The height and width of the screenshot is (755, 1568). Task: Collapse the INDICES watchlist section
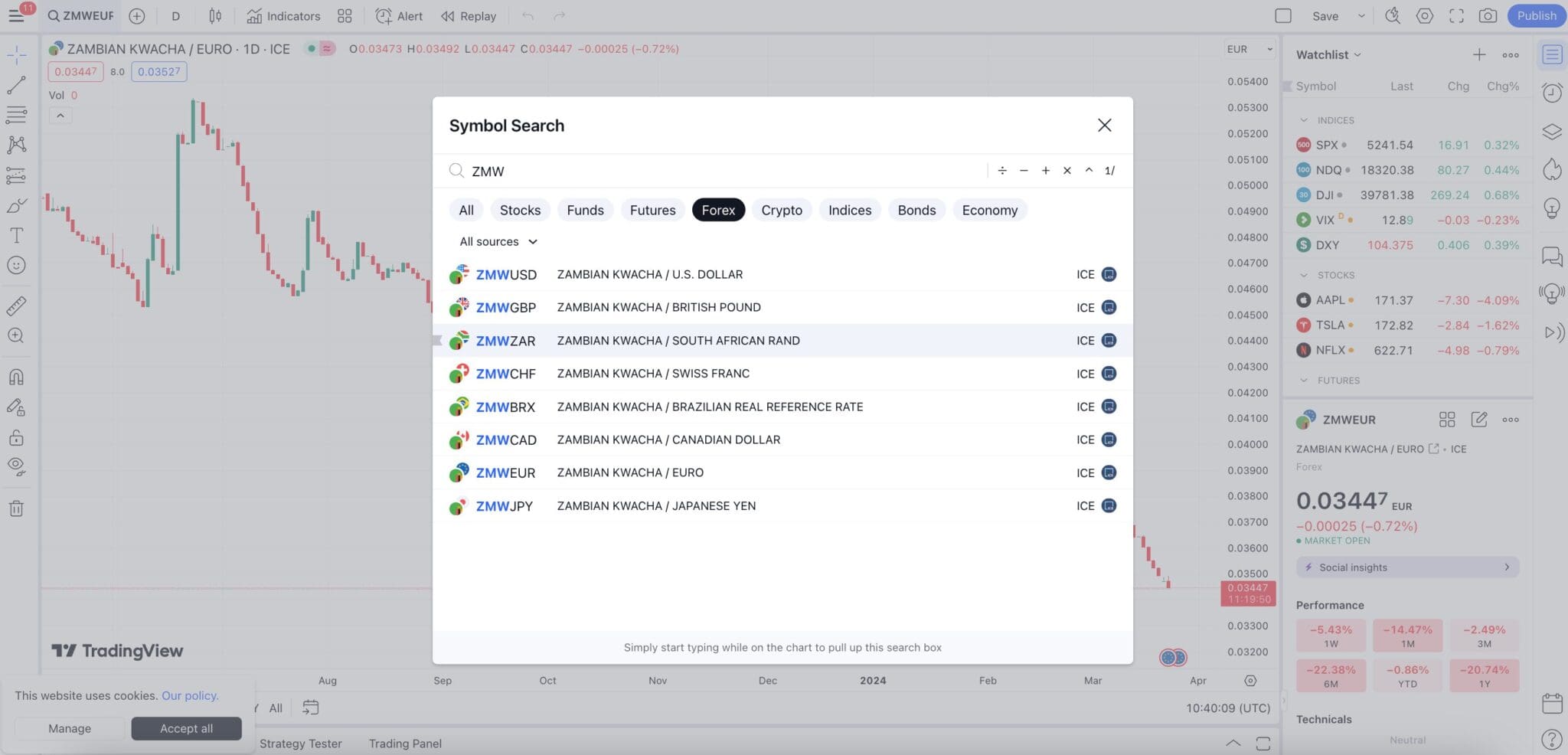click(1304, 120)
